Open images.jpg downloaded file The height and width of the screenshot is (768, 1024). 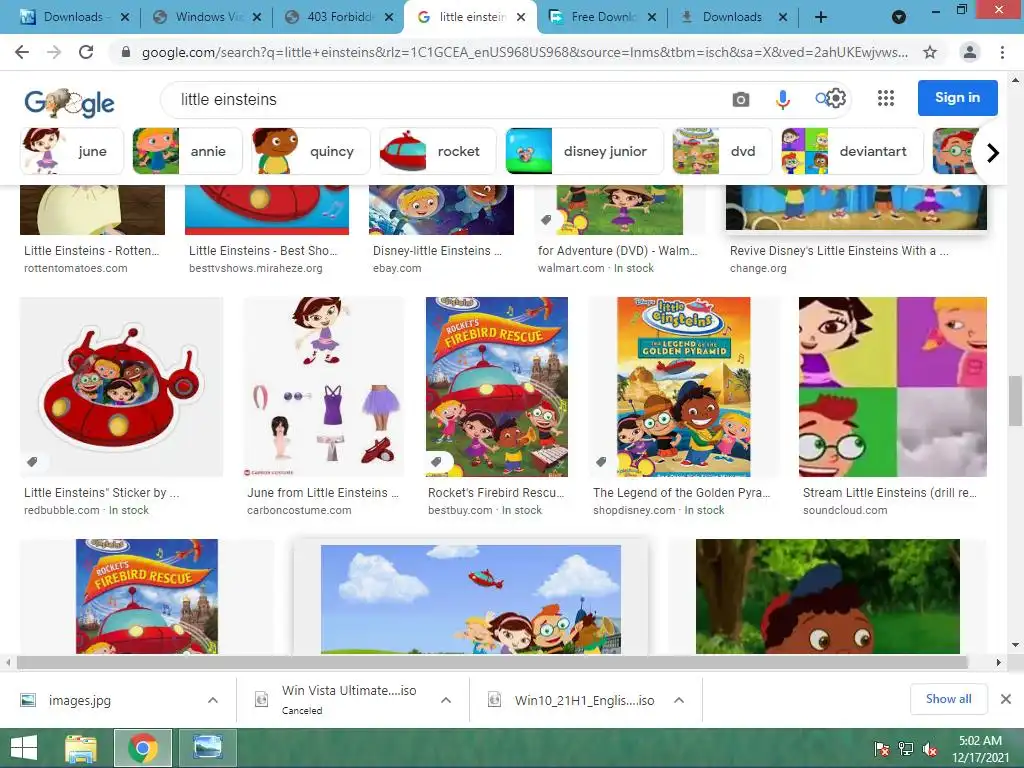[80, 700]
